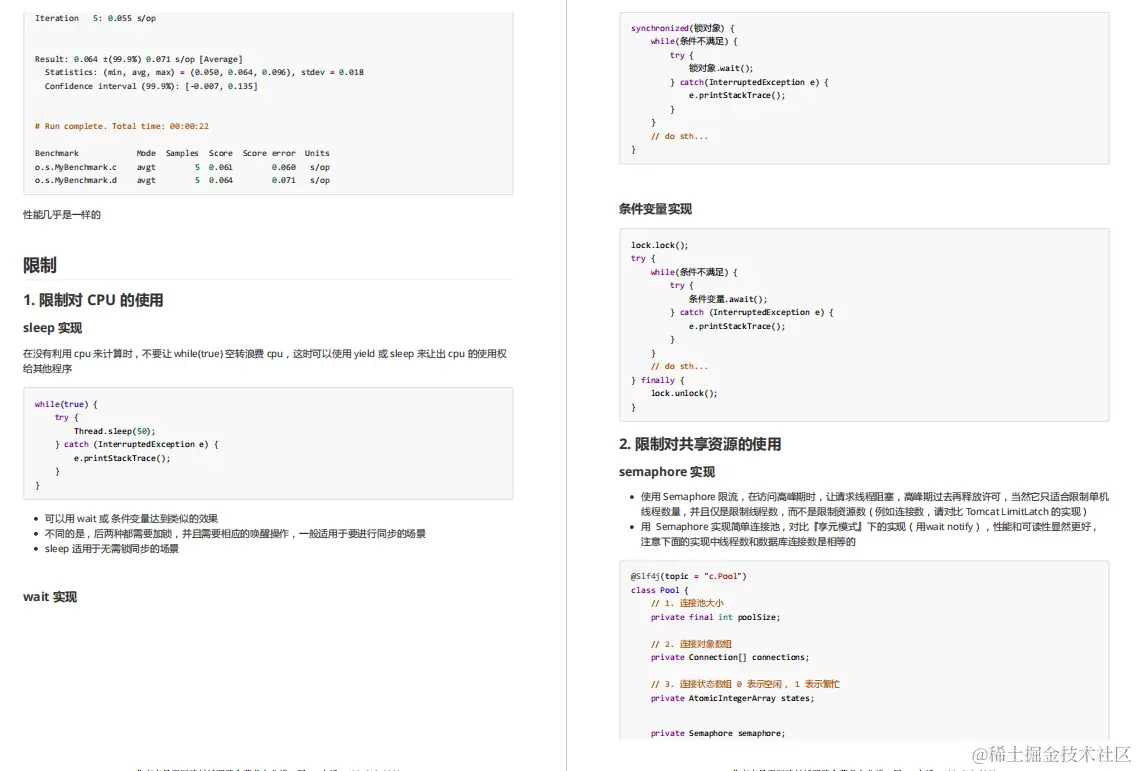The image size is (1138, 771).
Task: Click the '@Slf4j(topic = "c.Pool")' annotation line
Action: [689, 576]
